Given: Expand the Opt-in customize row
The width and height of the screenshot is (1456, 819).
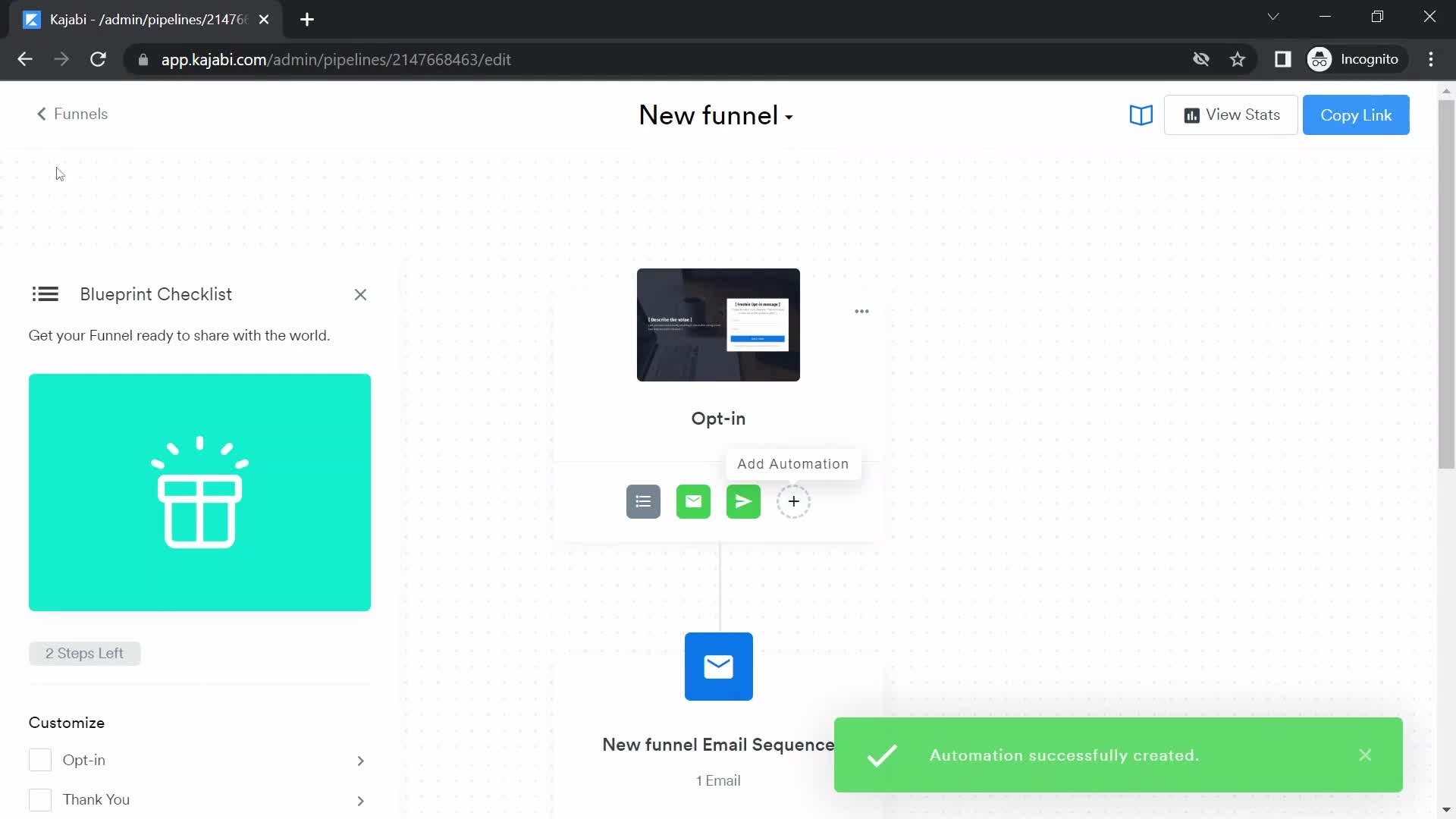Looking at the screenshot, I should 362,760.
